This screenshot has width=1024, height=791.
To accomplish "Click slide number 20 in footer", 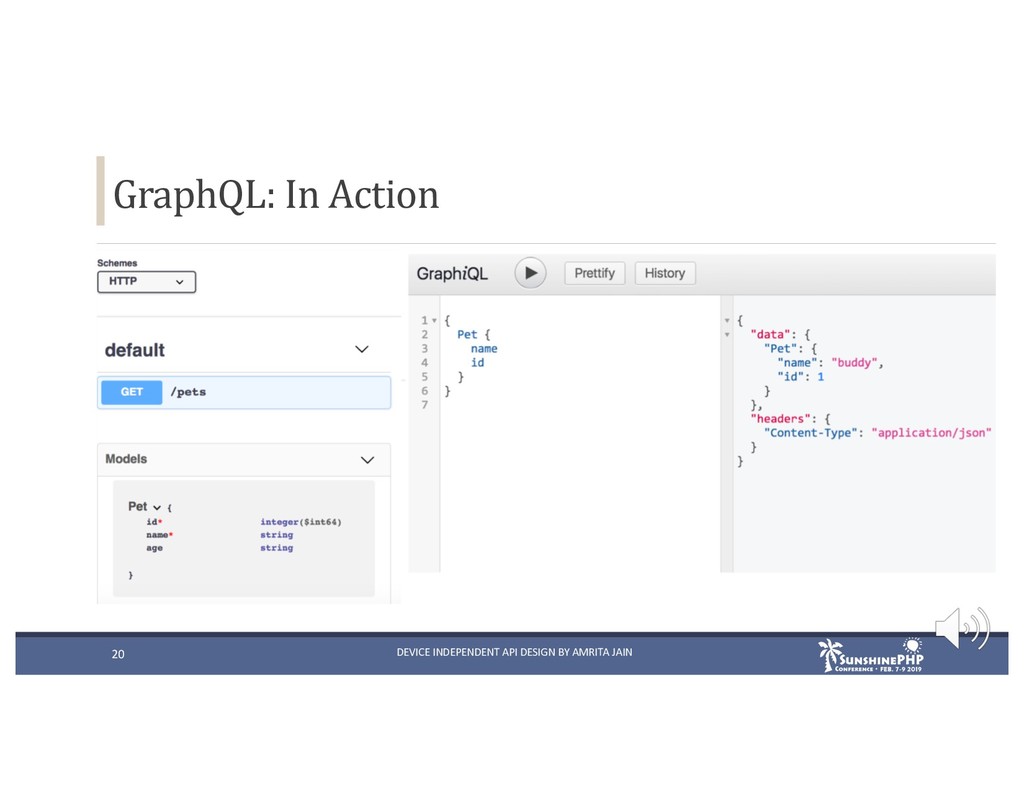I will click(x=118, y=654).
